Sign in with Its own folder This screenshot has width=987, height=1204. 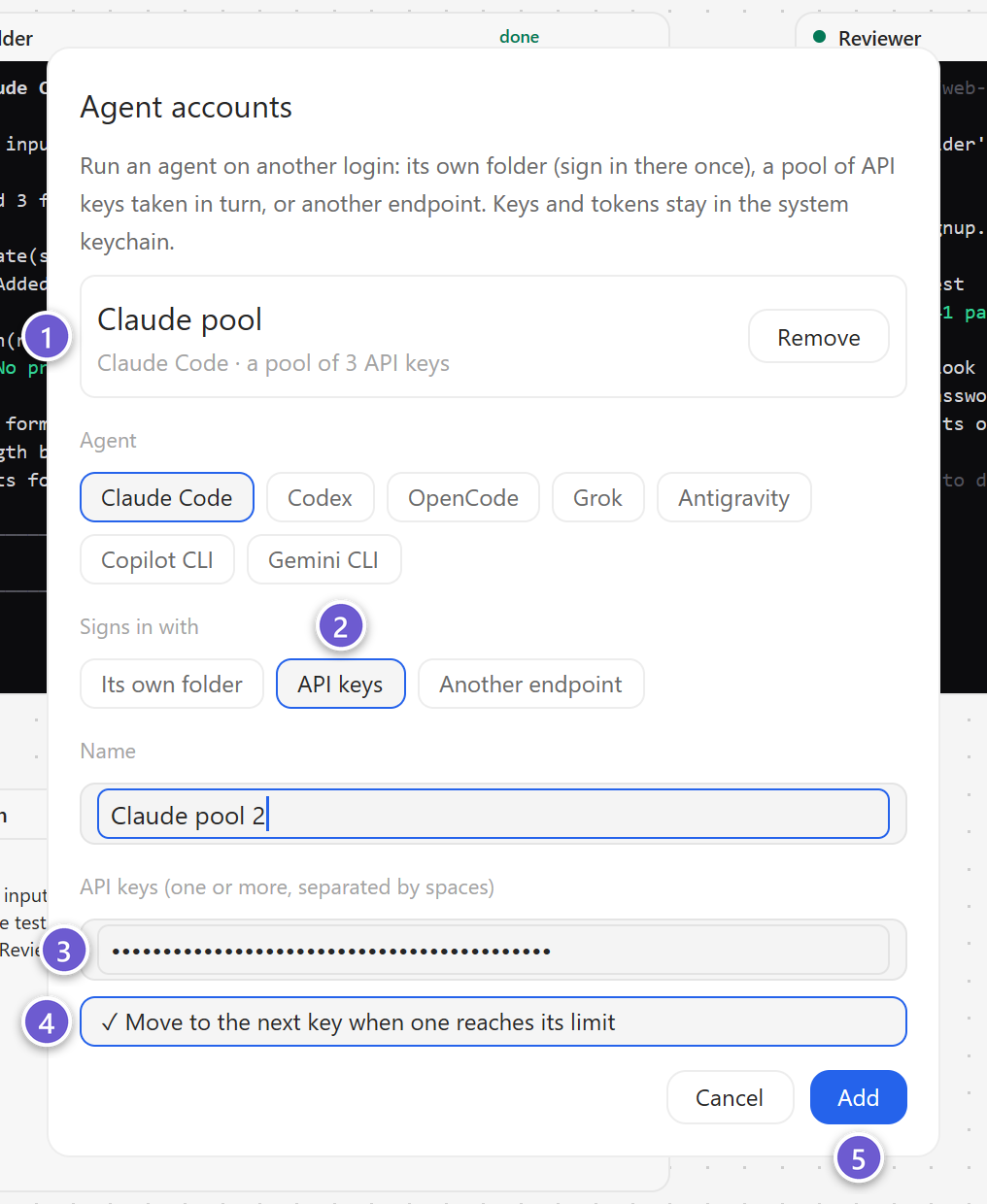[x=172, y=684]
